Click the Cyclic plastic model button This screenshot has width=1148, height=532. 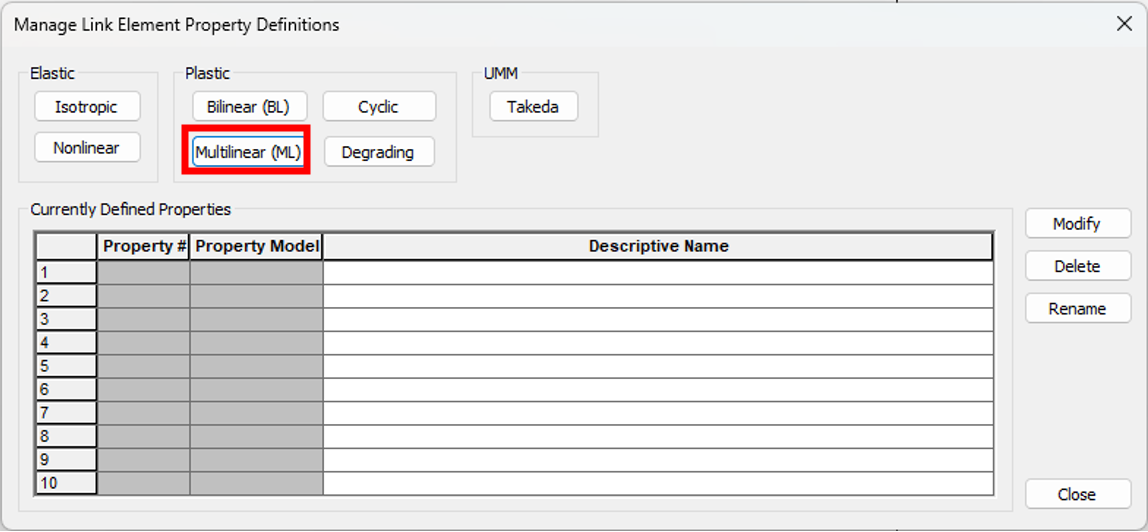(x=379, y=107)
